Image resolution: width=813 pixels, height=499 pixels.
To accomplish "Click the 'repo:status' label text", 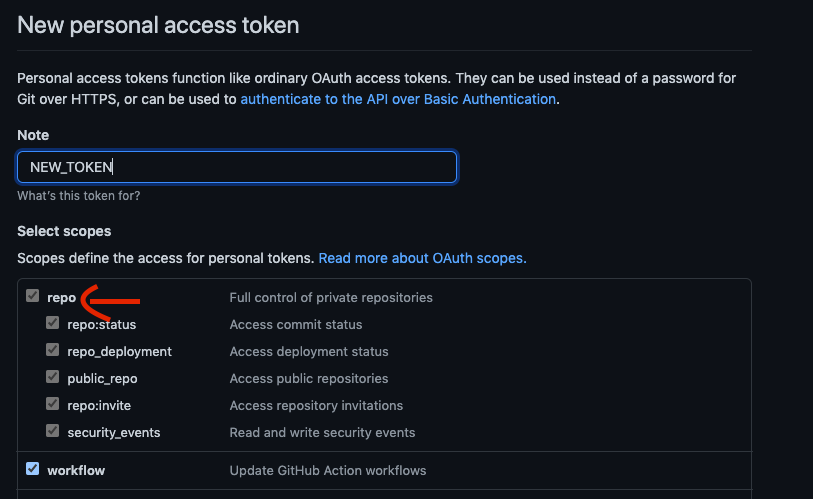I will (101, 324).
